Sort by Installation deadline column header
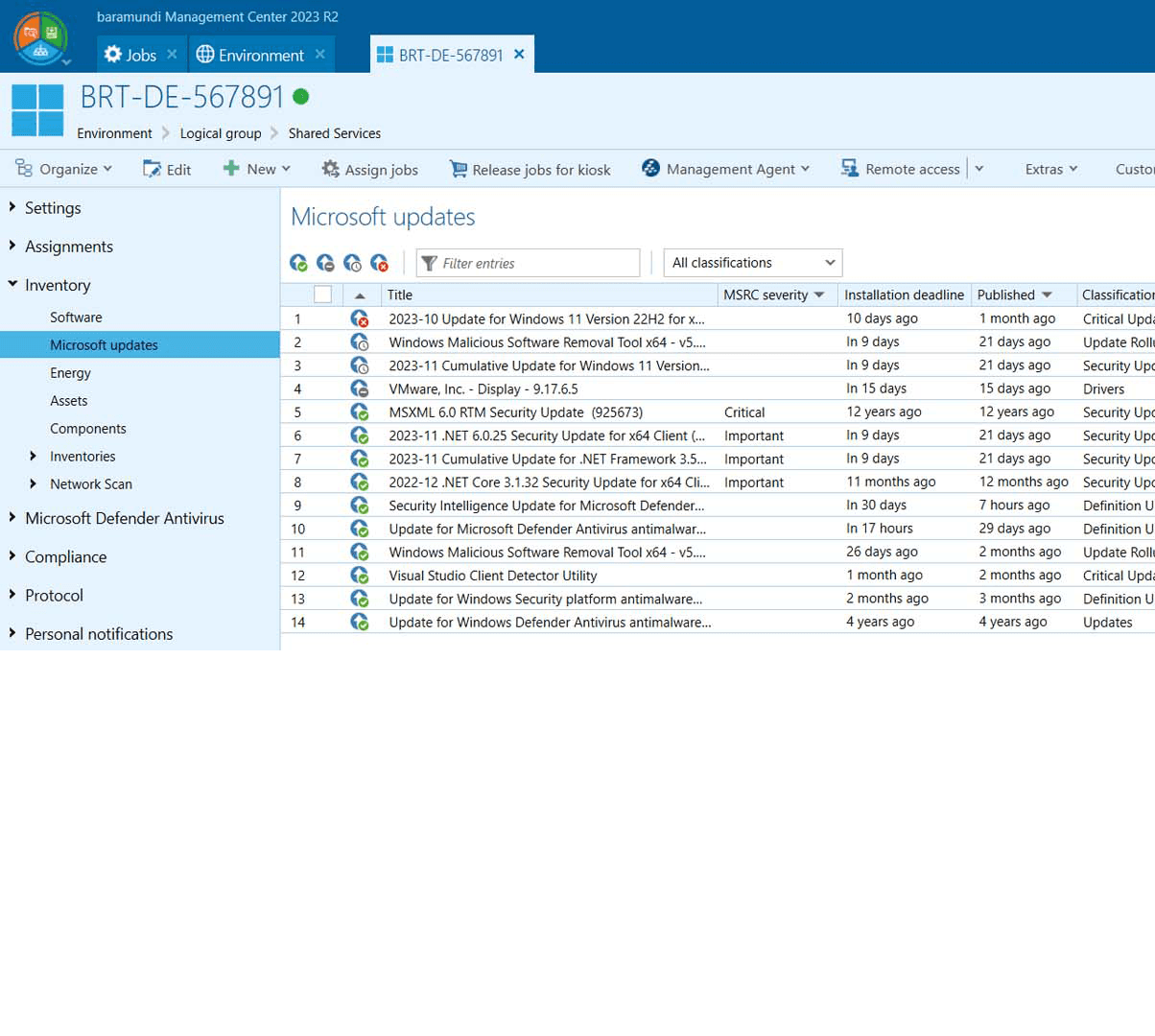 click(x=904, y=294)
